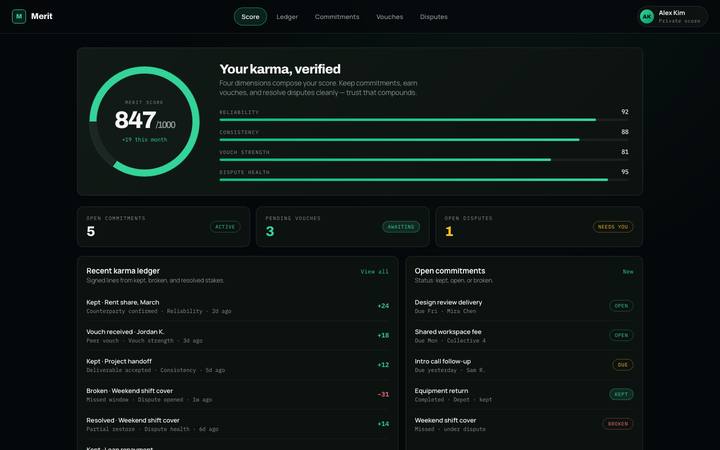Image resolution: width=720 pixels, height=450 pixels.
Task: Click OPEN badge for Design review delivery
Action: click(x=621, y=306)
